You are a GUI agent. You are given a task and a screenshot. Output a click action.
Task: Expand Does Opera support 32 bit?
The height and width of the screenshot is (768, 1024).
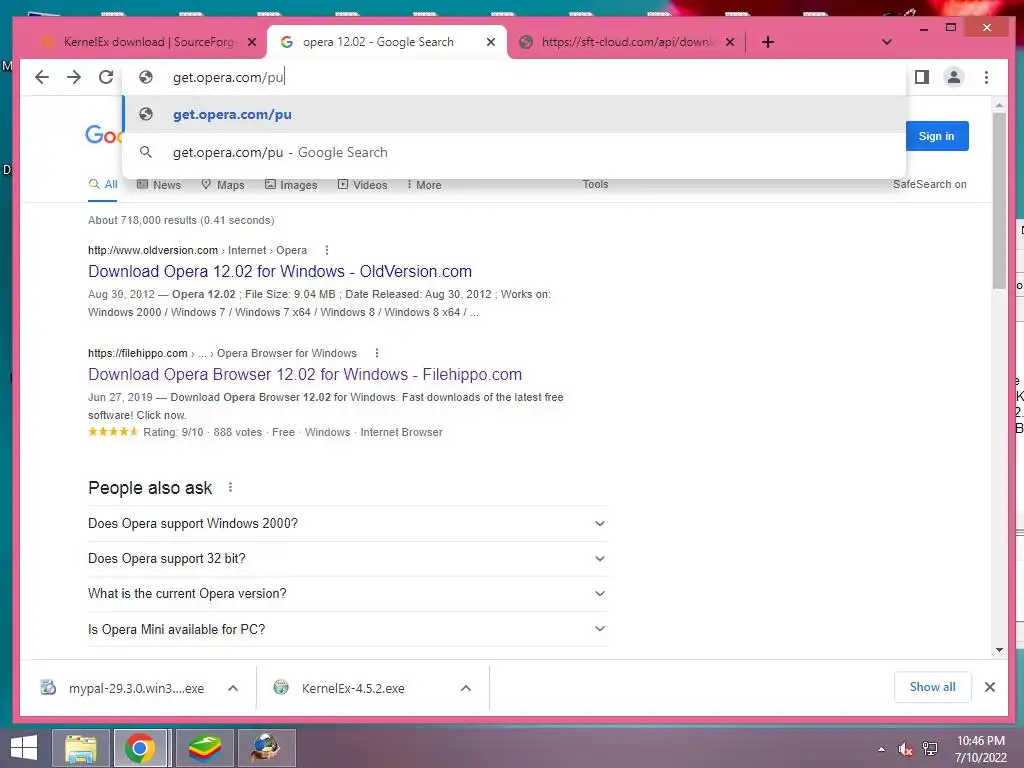click(x=347, y=558)
